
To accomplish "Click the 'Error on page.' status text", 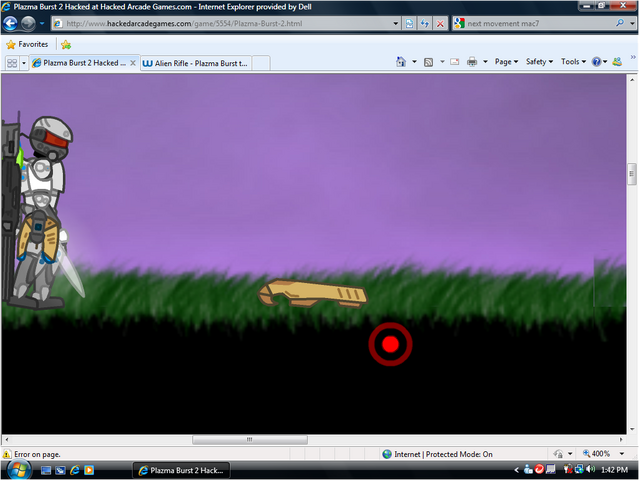I will click(37, 454).
